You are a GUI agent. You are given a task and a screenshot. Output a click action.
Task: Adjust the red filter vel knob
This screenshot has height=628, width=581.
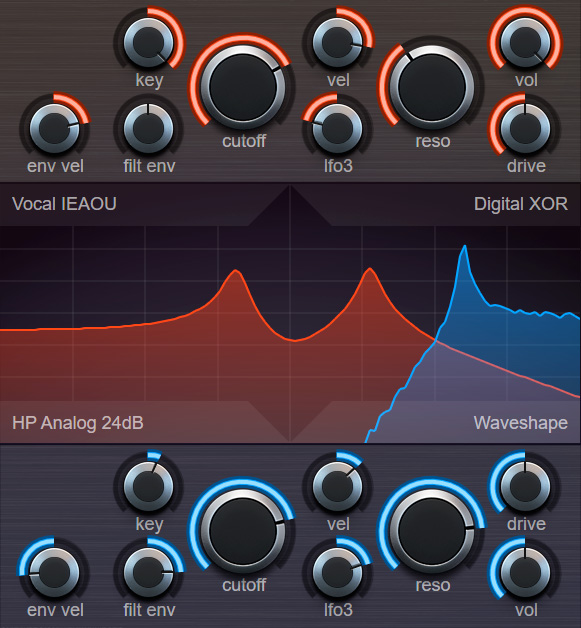[x=338, y=42]
